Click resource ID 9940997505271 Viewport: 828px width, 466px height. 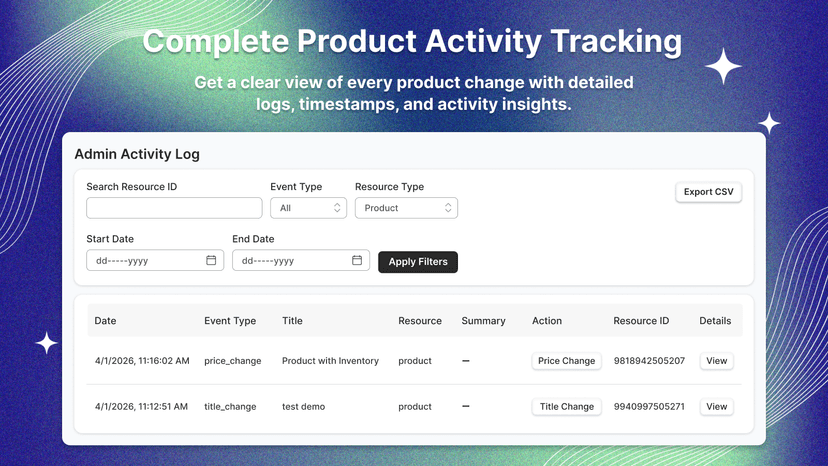(x=649, y=406)
